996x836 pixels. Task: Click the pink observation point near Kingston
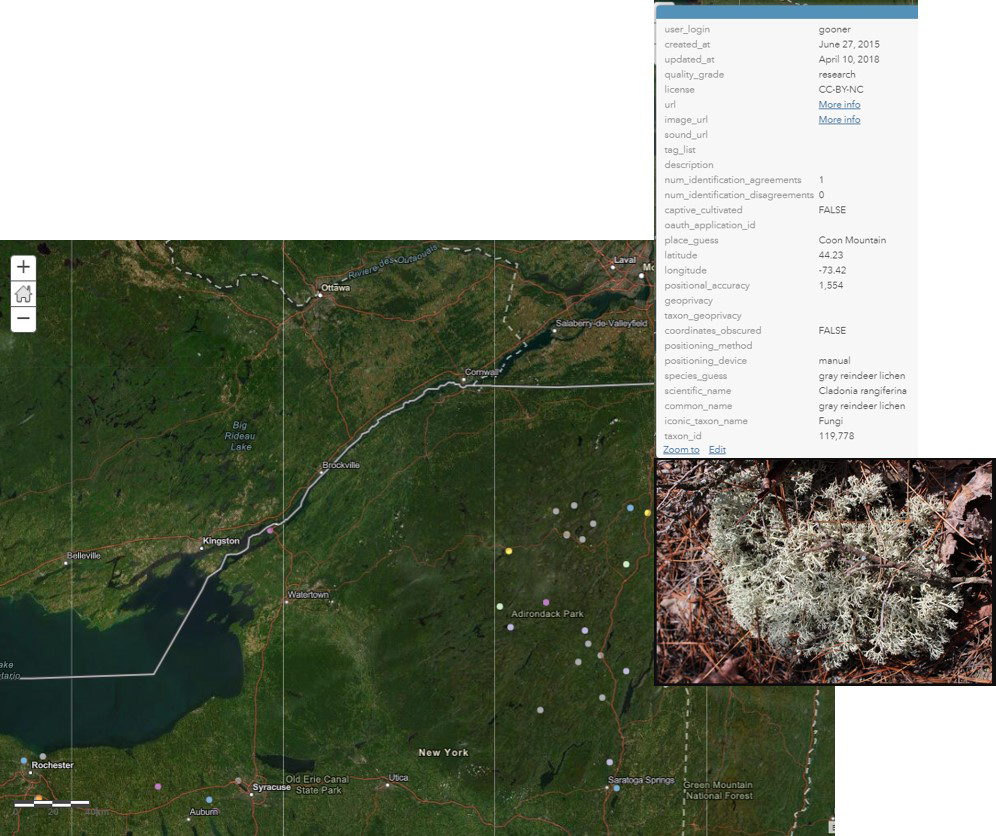(269, 530)
